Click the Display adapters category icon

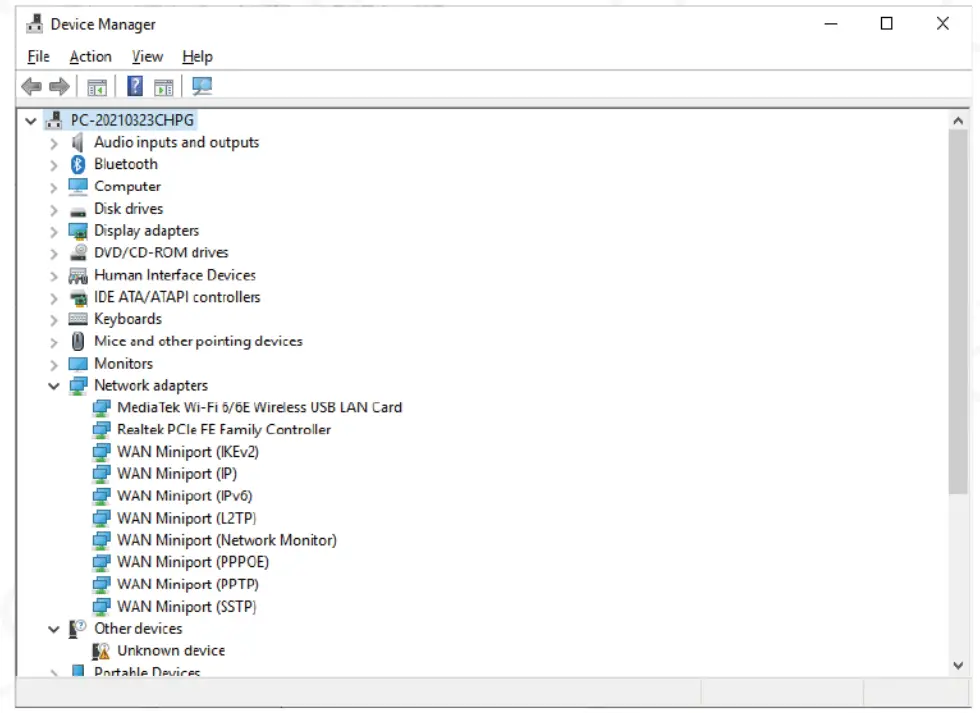point(78,231)
